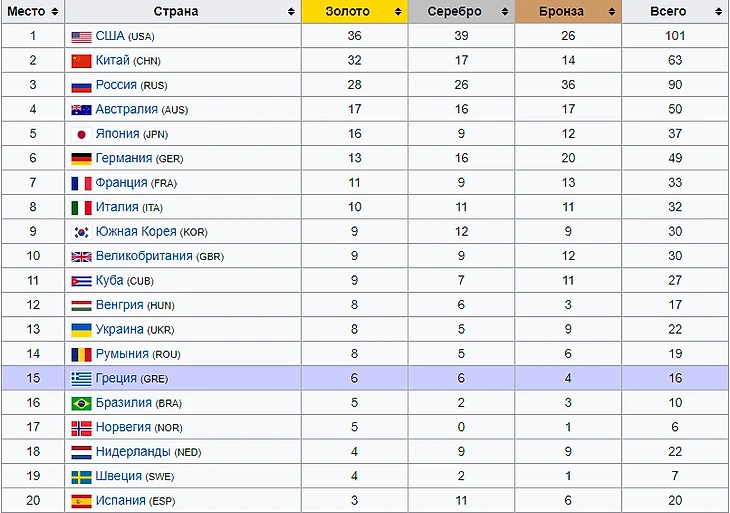Screen dimensions: 730x513
Task: Open the Германия country link
Action: pyautogui.click(x=124, y=158)
